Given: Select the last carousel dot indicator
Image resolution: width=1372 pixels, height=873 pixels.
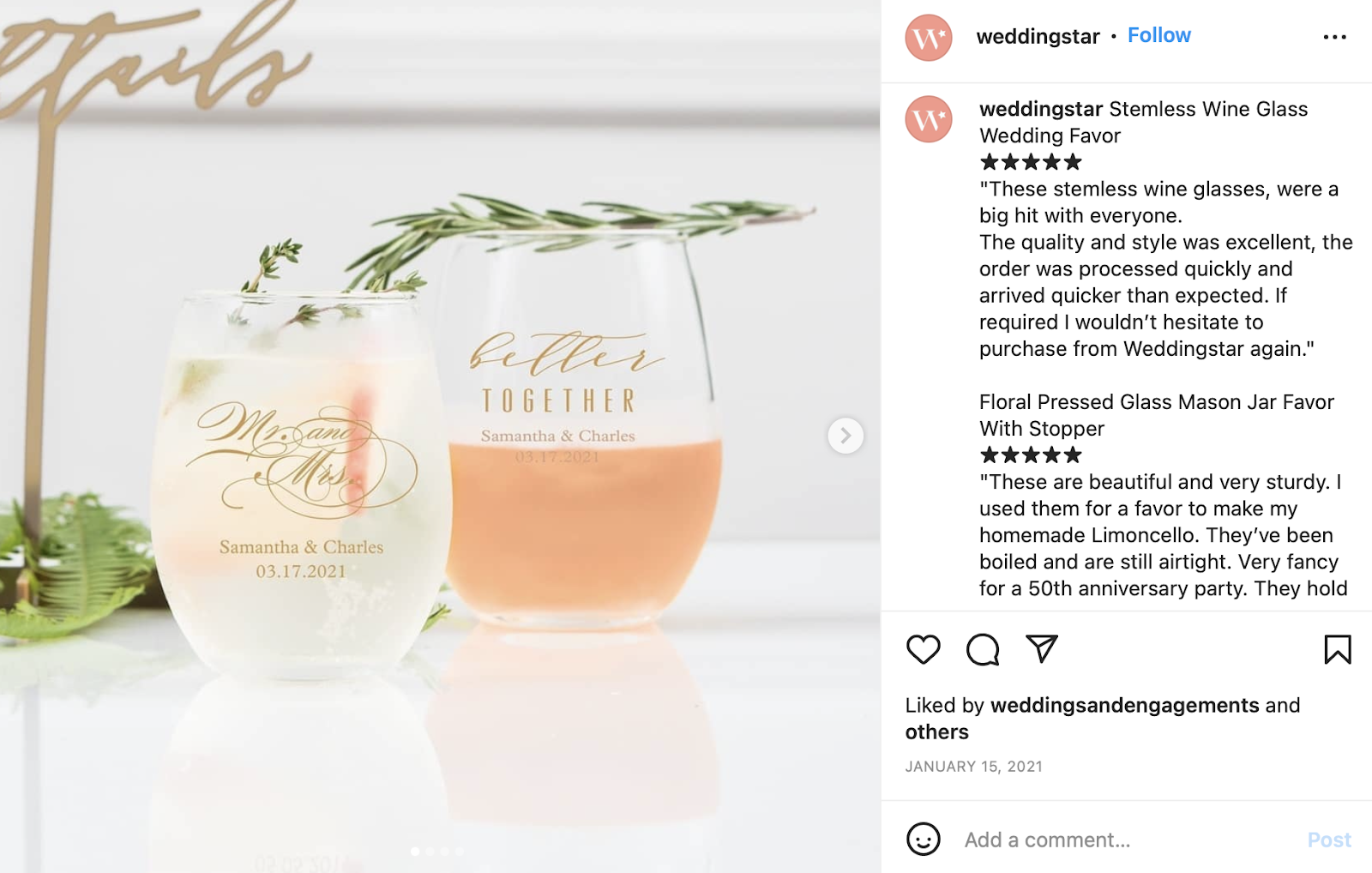Looking at the screenshot, I should point(460,852).
